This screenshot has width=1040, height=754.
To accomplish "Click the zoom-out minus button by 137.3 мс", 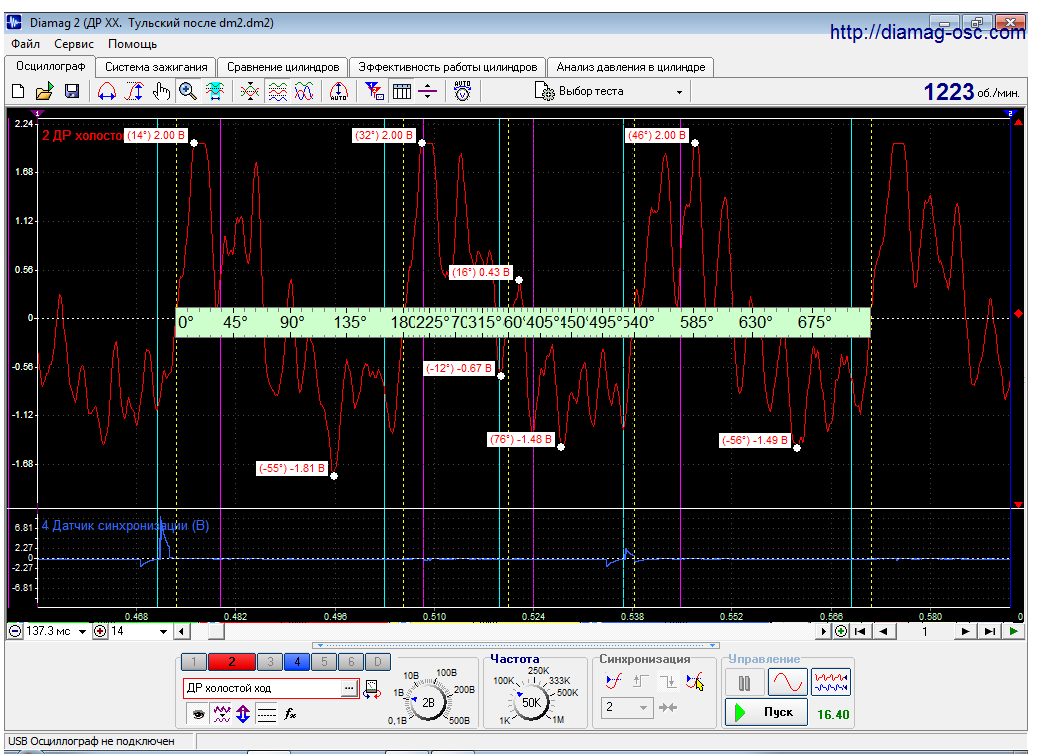I will coord(15,631).
